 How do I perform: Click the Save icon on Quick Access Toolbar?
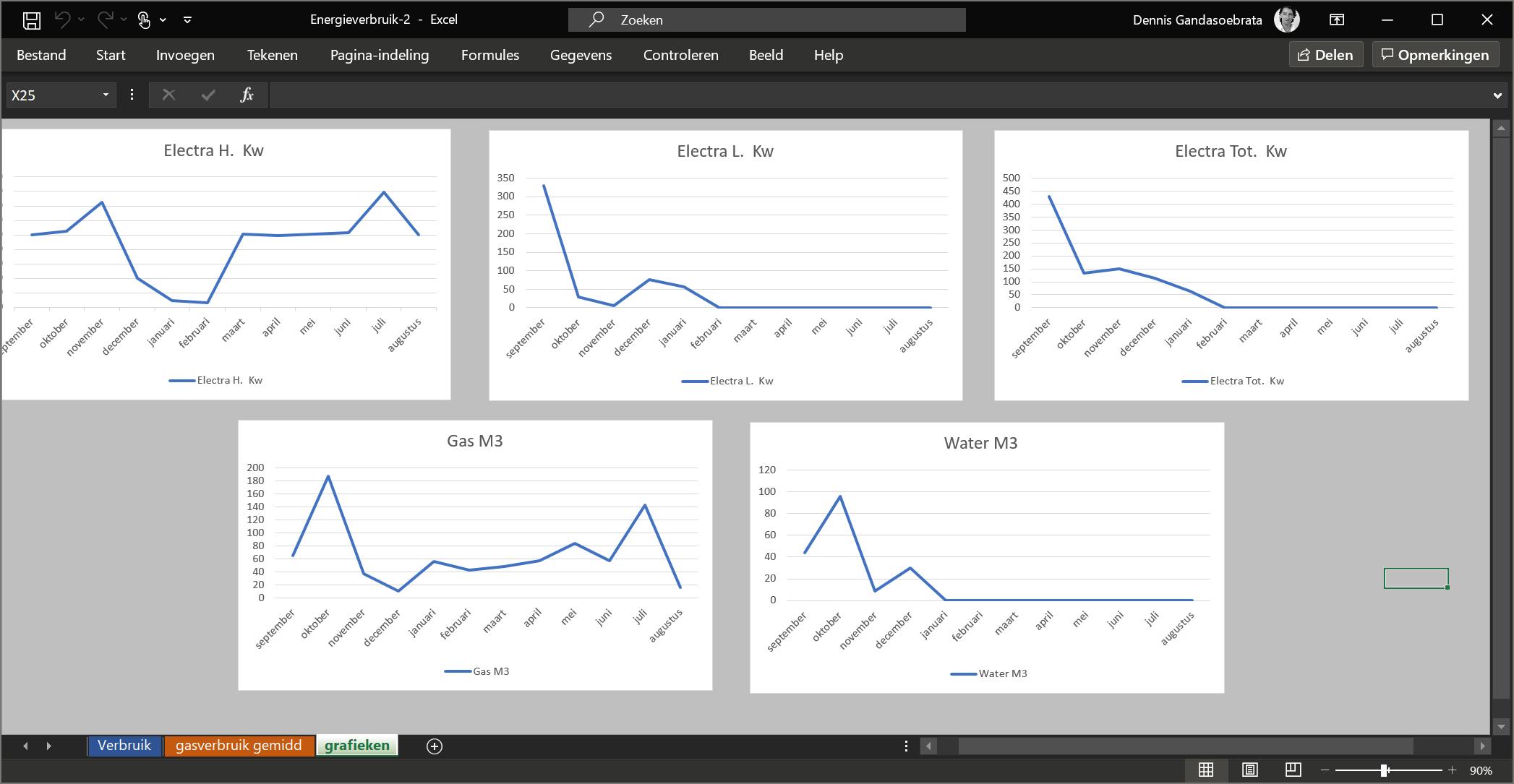31,20
